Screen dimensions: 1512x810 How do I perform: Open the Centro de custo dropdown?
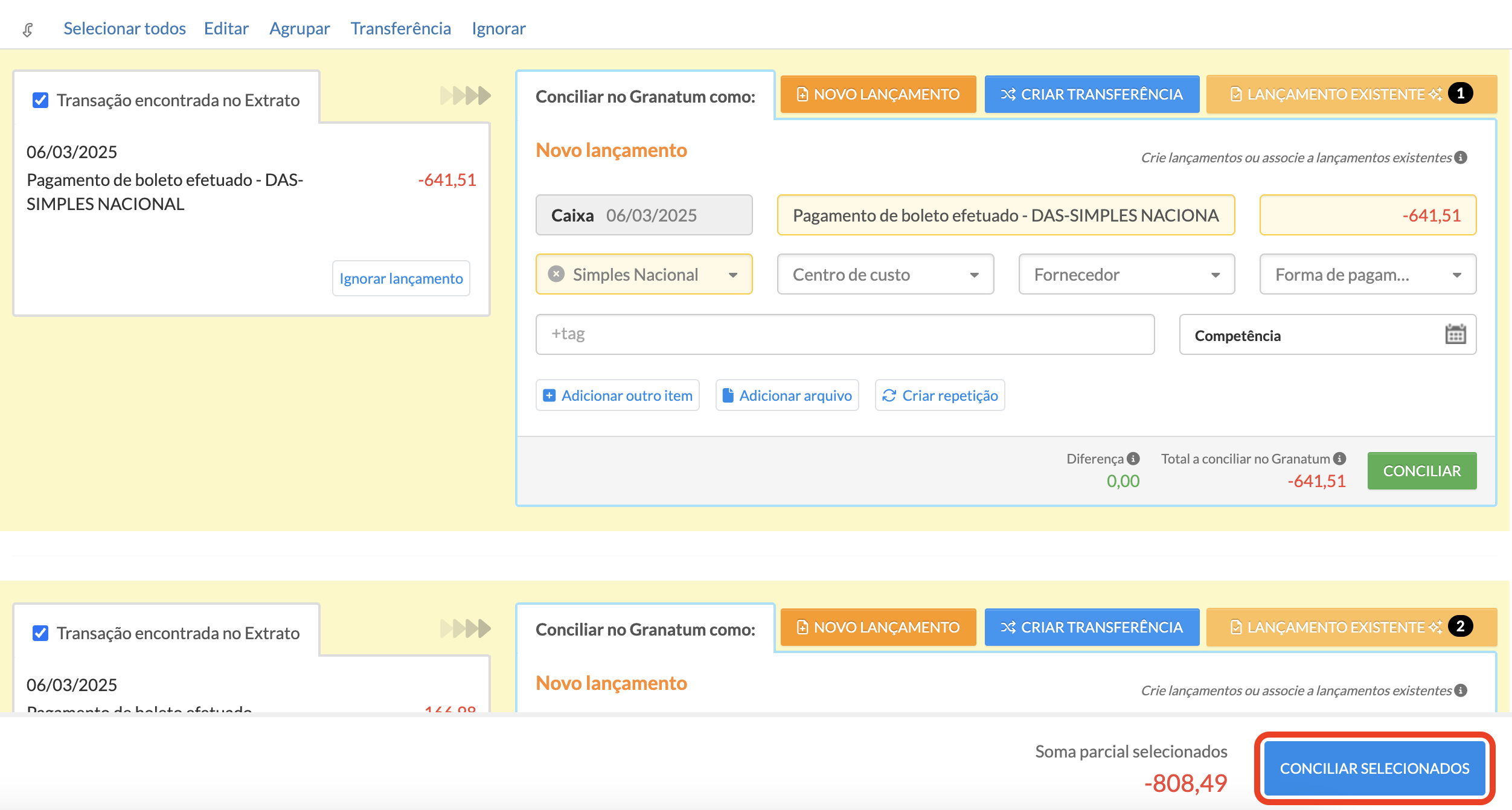(x=885, y=275)
